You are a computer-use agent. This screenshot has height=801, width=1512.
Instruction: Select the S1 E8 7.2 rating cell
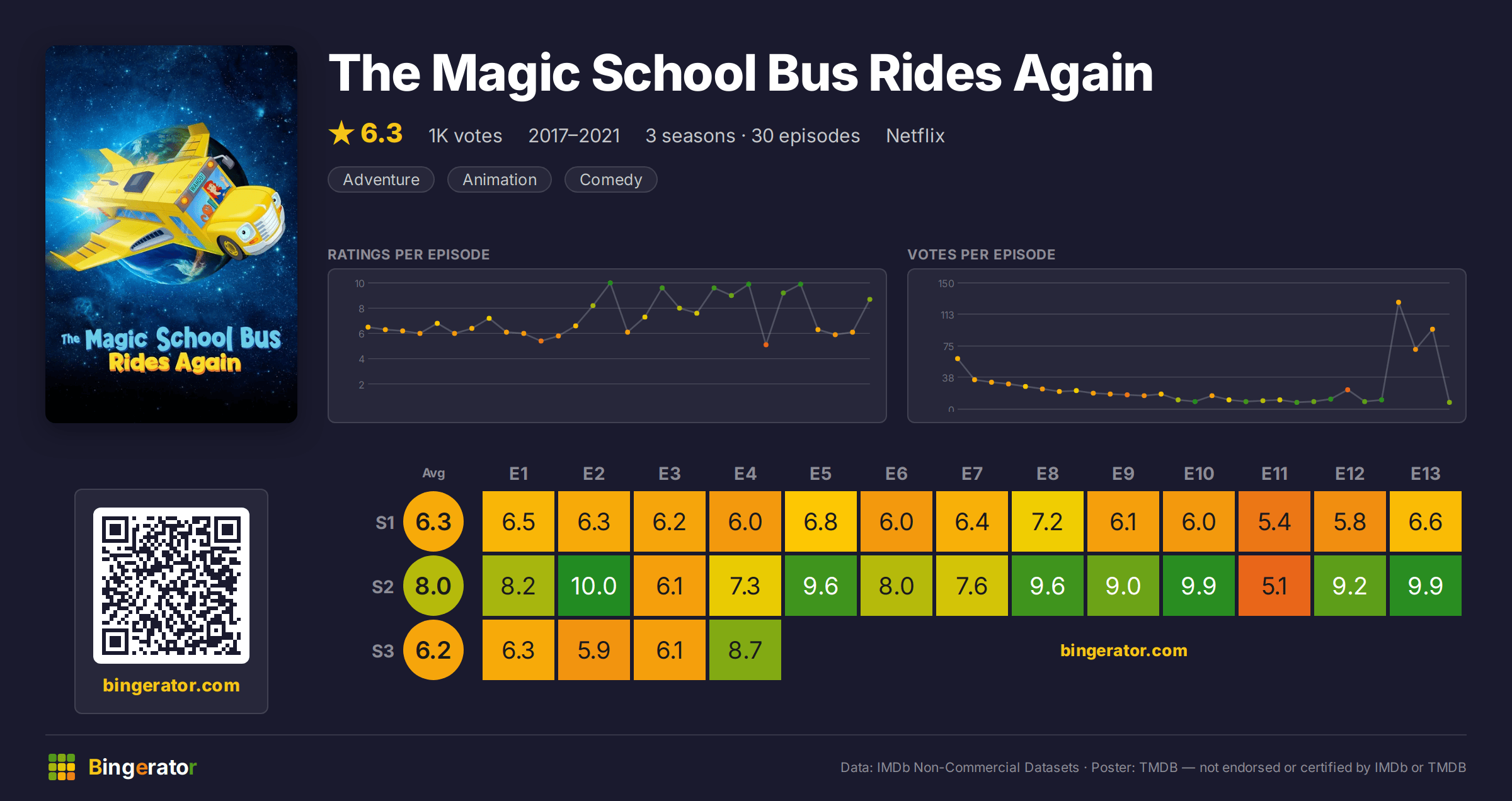pyautogui.click(x=1048, y=521)
